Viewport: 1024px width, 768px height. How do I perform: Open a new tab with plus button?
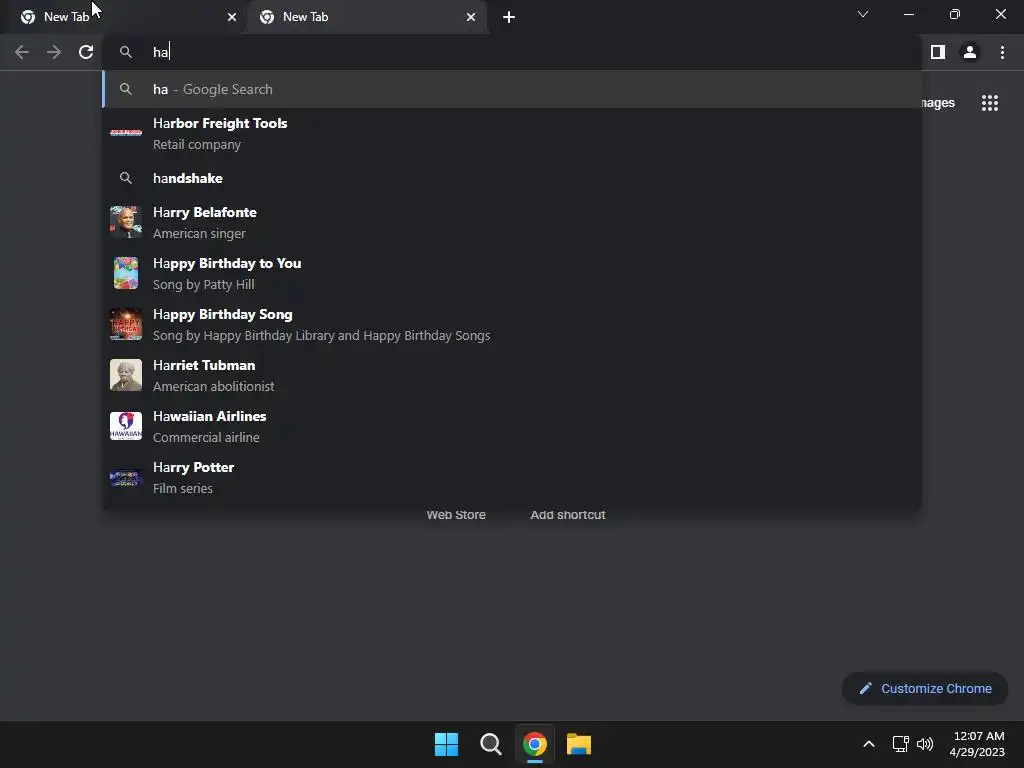[509, 17]
